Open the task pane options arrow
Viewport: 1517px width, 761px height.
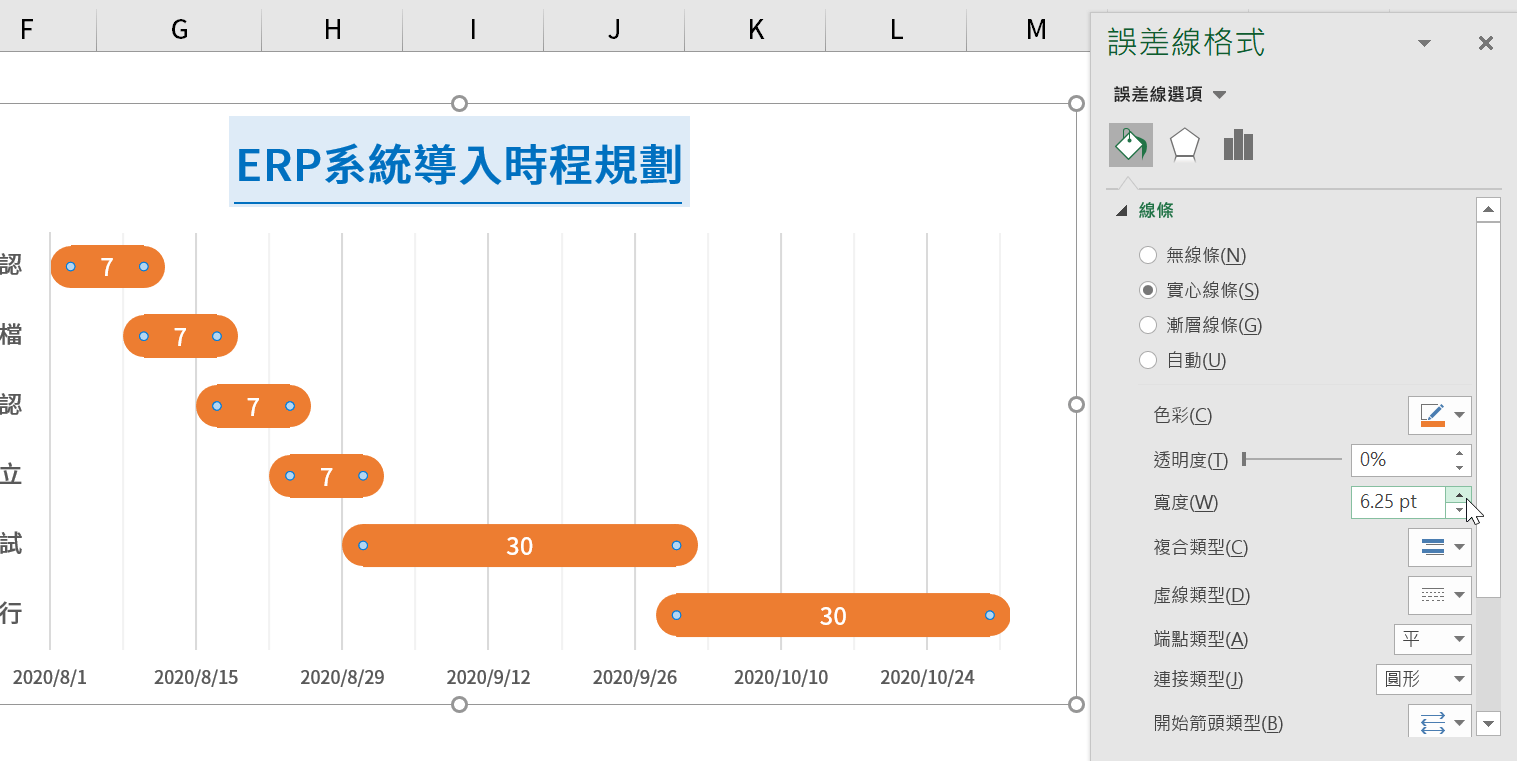[x=1425, y=43]
